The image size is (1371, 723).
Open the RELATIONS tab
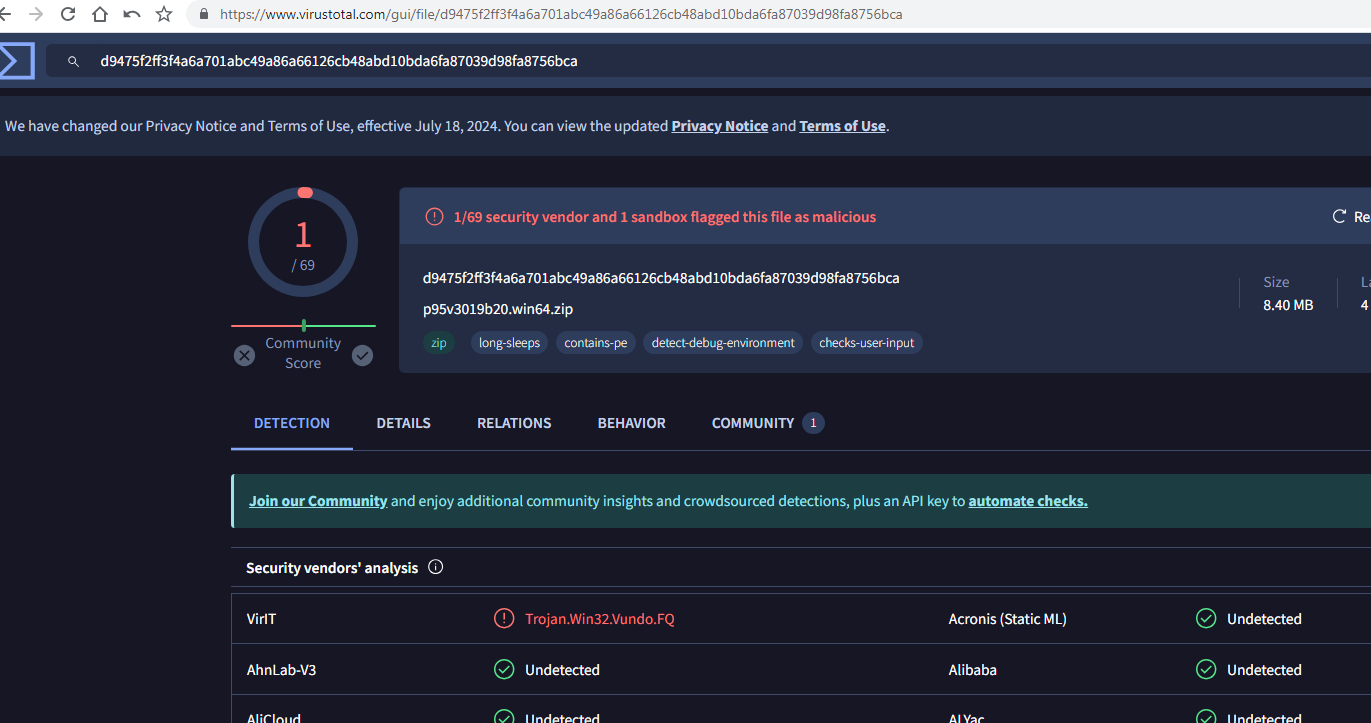pos(514,423)
